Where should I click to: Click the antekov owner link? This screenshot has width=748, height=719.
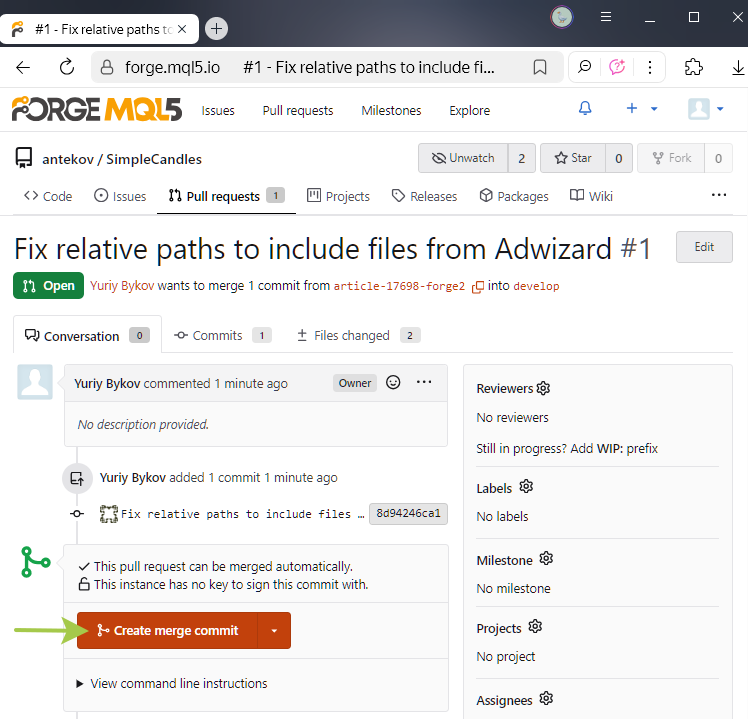tap(68, 159)
